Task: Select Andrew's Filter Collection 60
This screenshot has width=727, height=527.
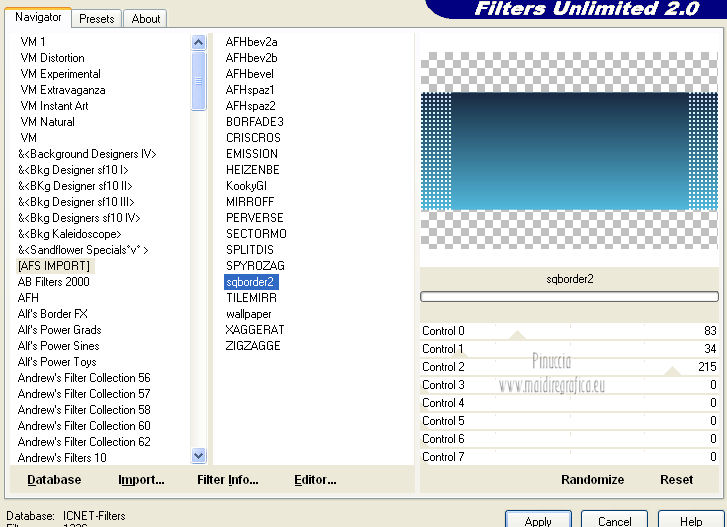Action: pos(84,426)
